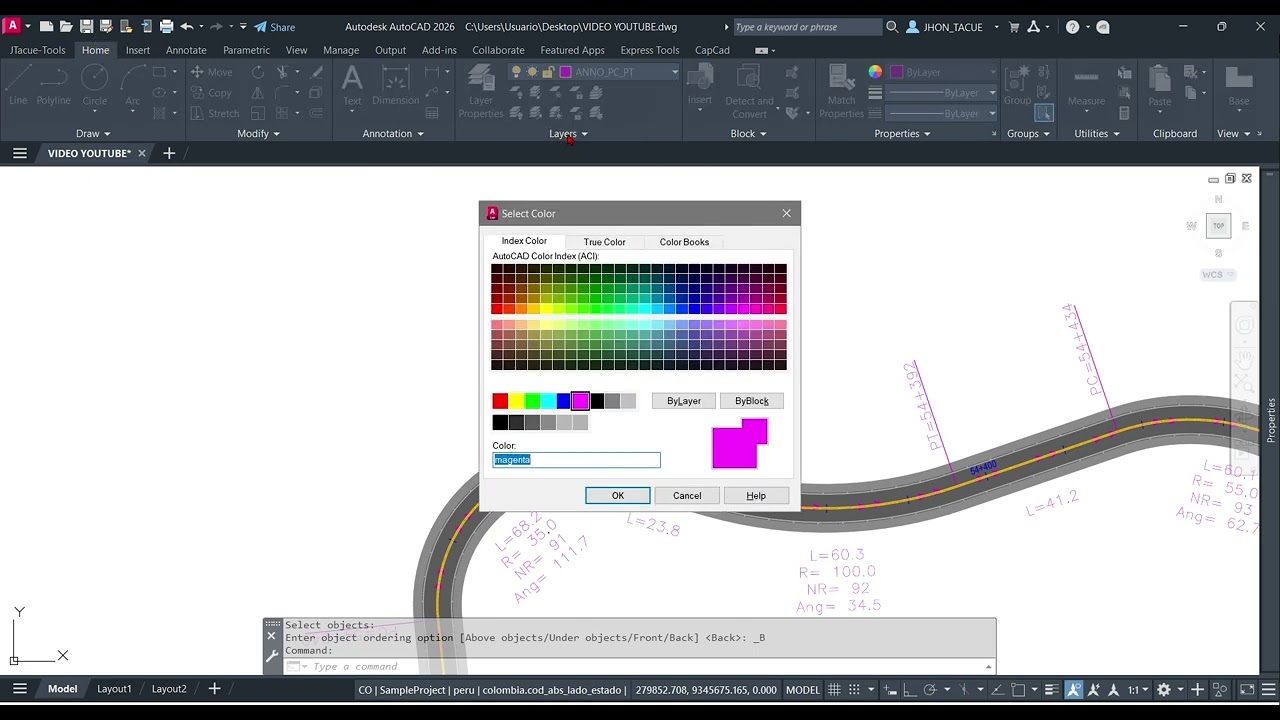Click OK in Select Color dialog

click(x=618, y=496)
